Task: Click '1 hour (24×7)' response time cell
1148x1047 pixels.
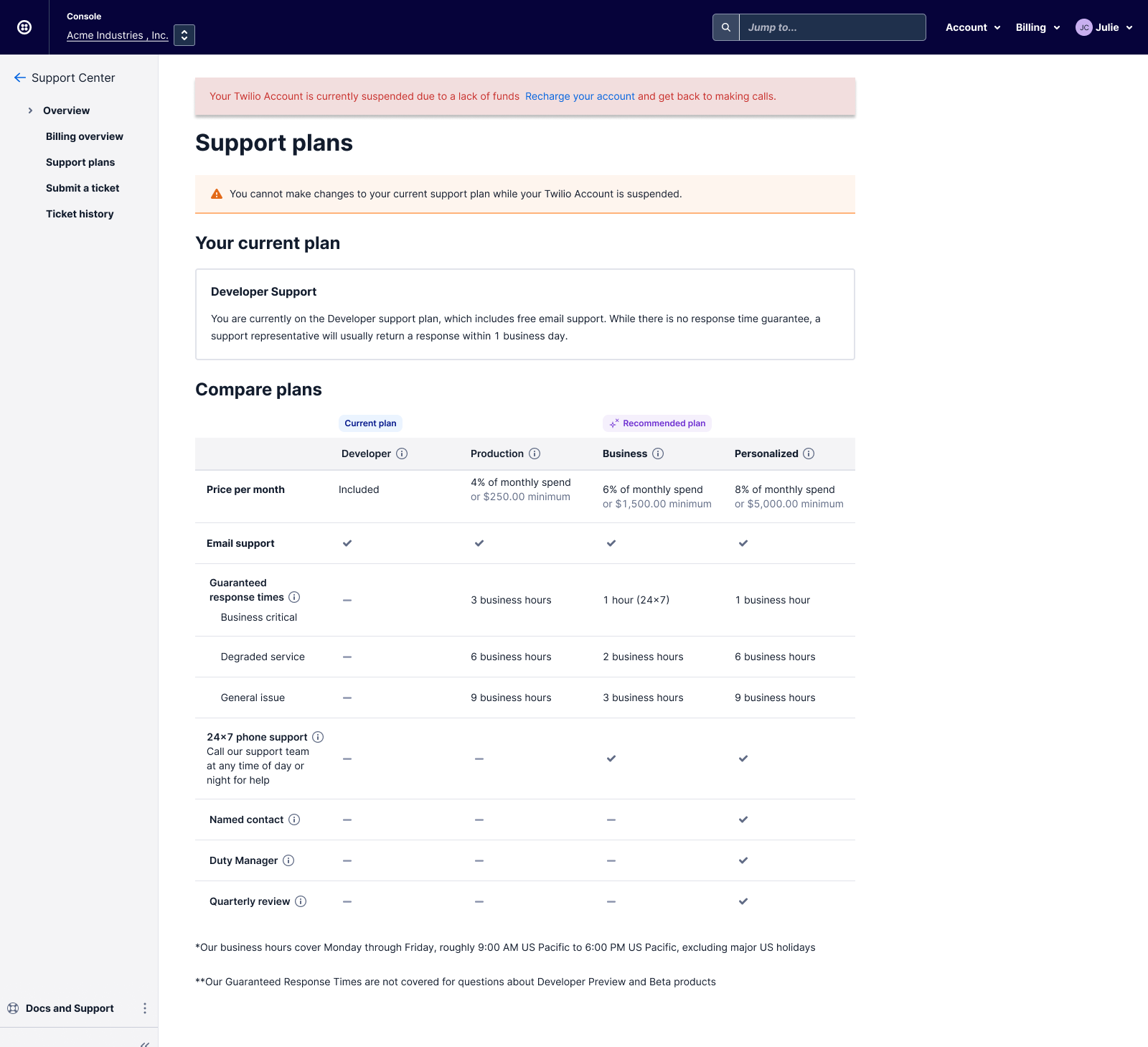Action: click(636, 600)
